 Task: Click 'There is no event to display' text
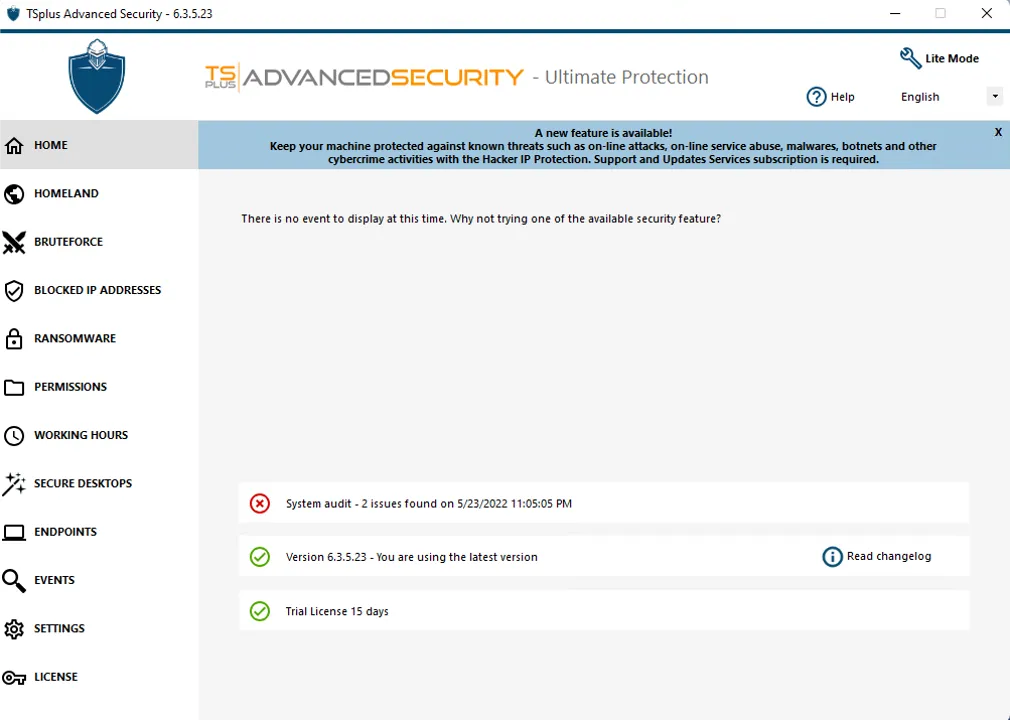click(x=481, y=219)
